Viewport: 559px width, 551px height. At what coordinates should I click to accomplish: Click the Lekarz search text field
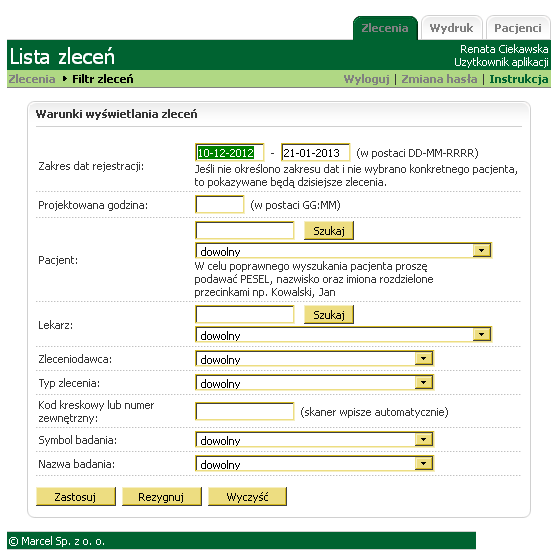(245, 315)
